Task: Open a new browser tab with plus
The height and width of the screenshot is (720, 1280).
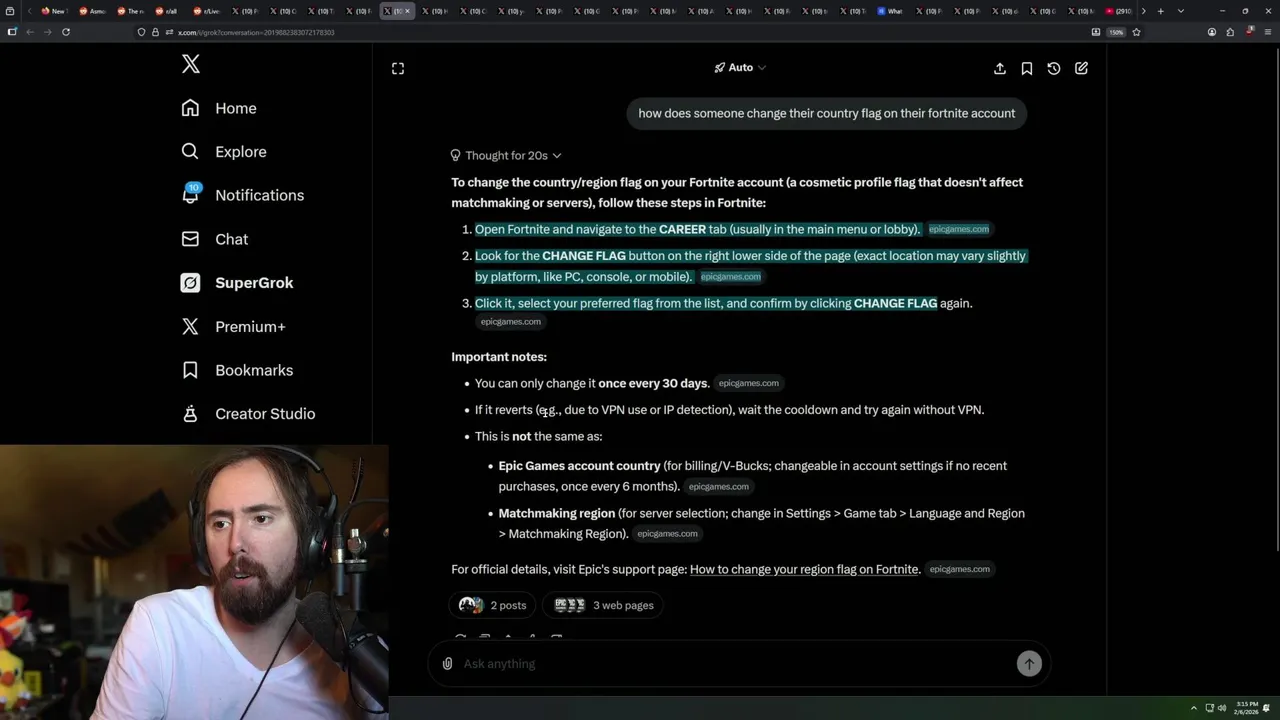Action: (x=1160, y=11)
